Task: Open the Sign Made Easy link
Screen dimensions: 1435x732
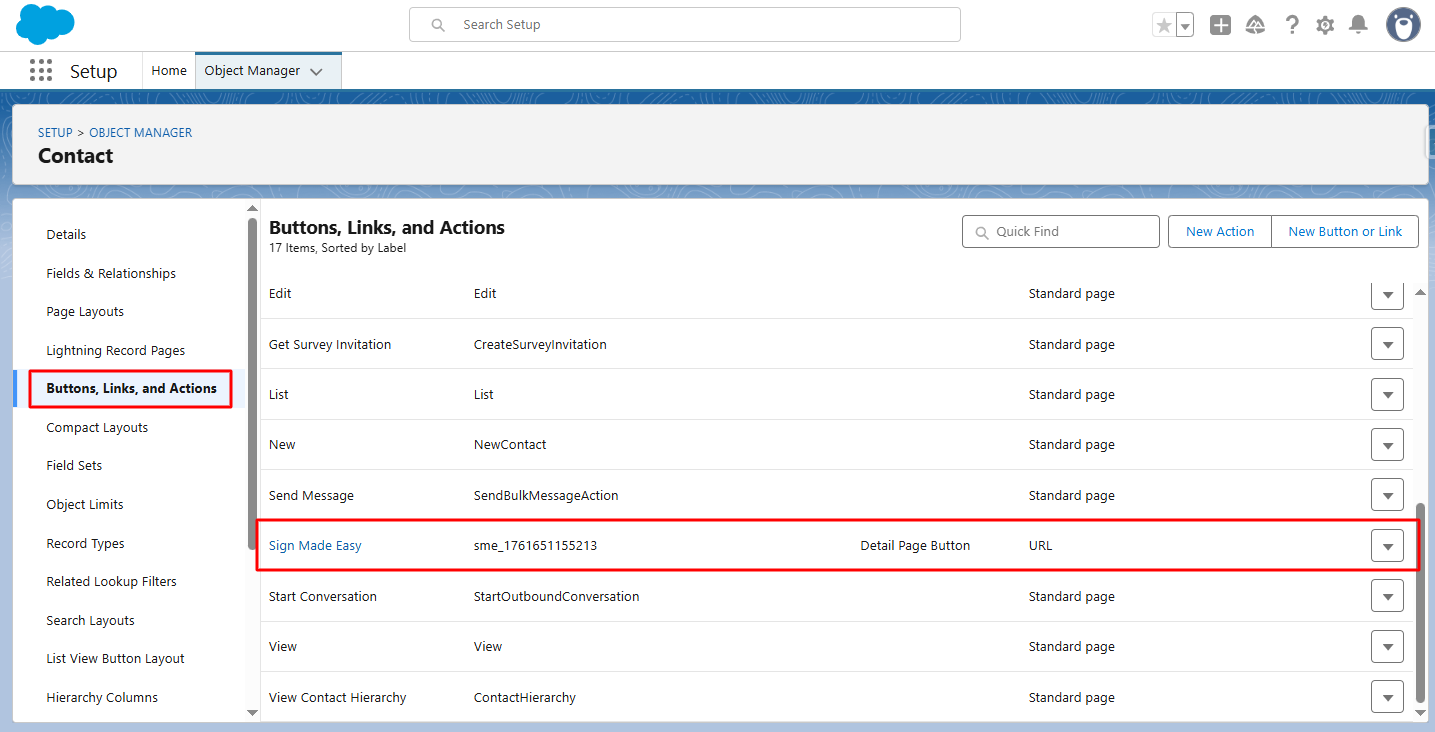Action: (315, 546)
